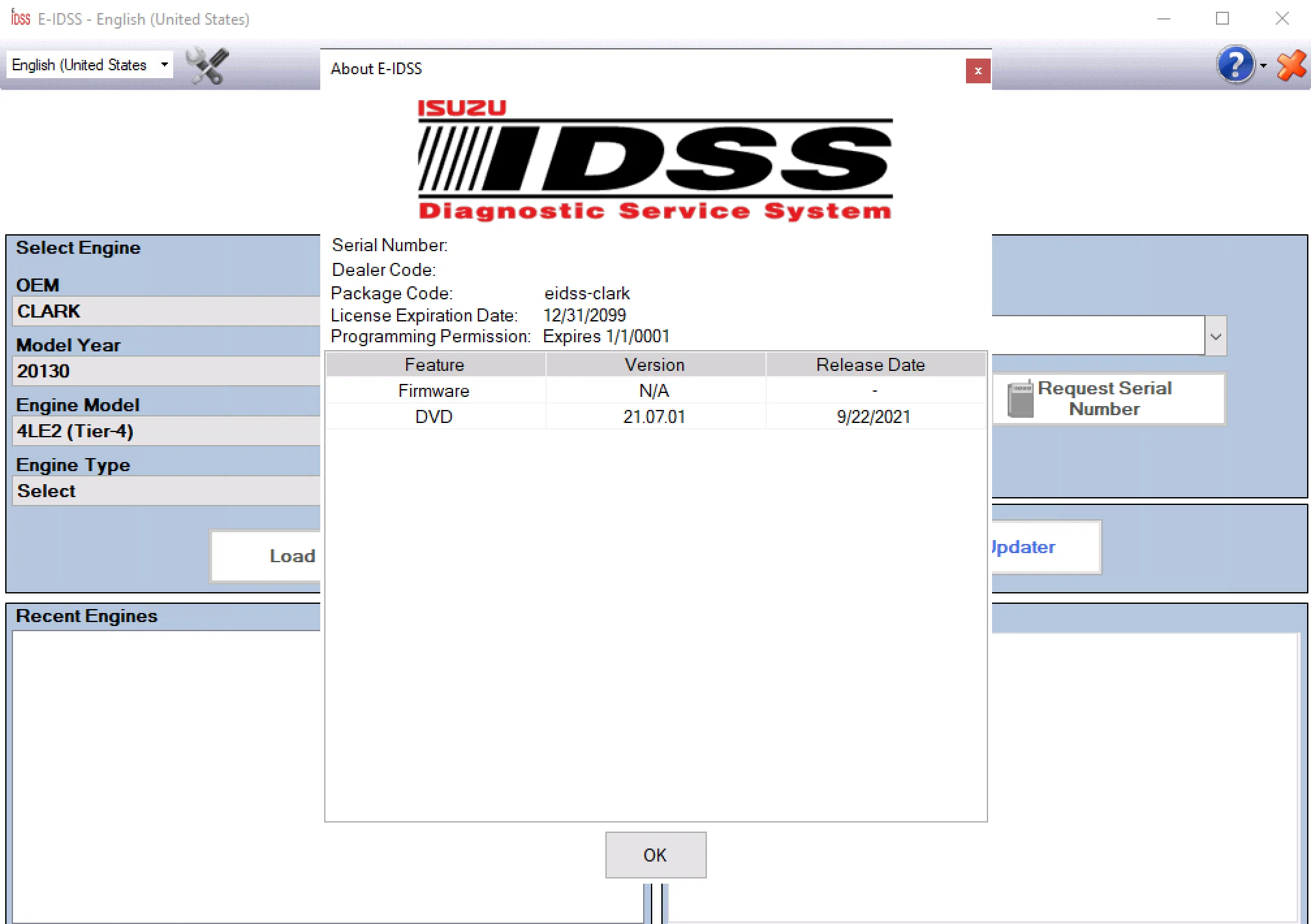
Task: Open the blue help question mark
Action: tap(1235, 64)
